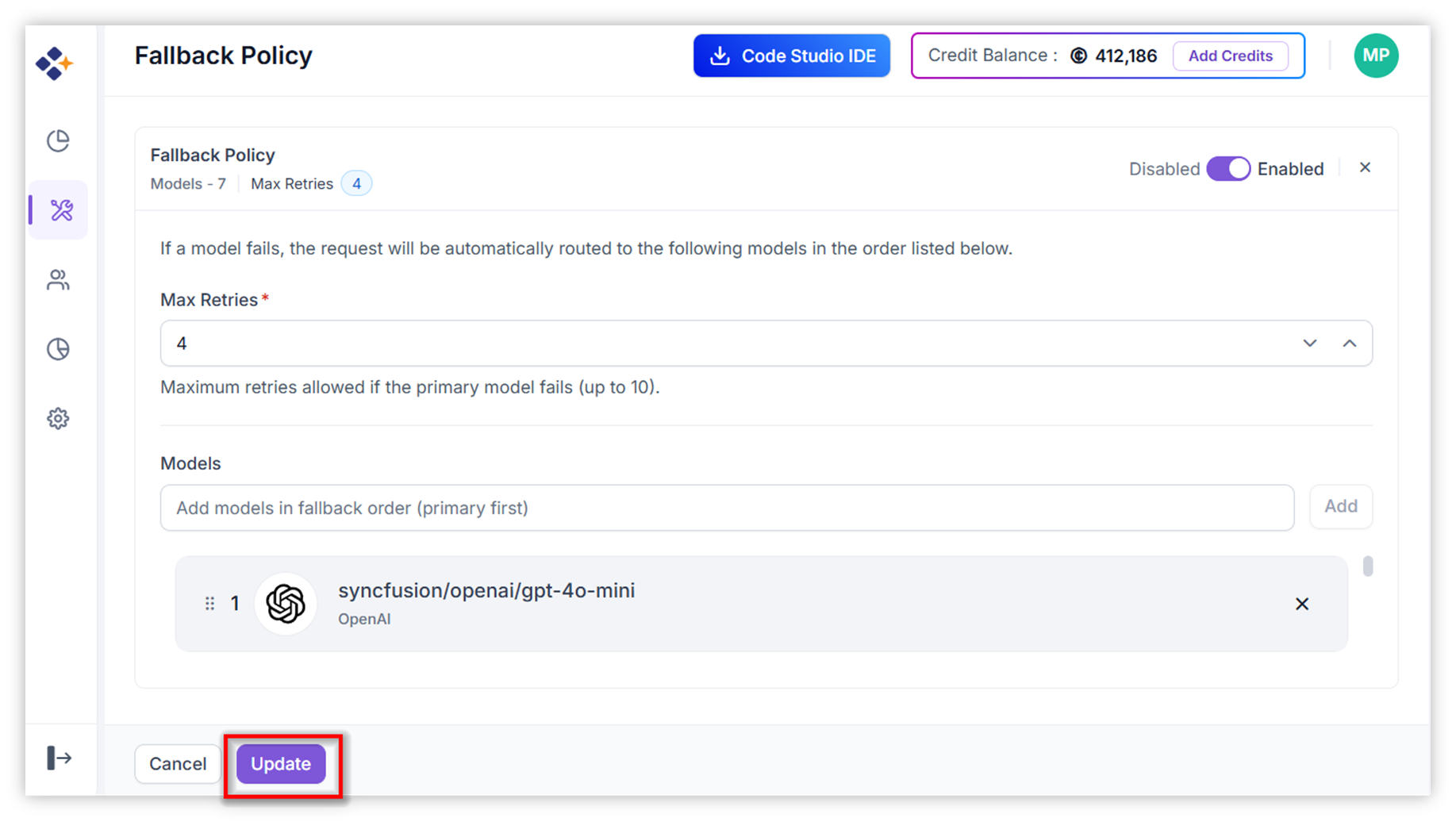Screen dimensions: 1456x833
Task: Click the Max Retries input field
Action: coord(766,344)
